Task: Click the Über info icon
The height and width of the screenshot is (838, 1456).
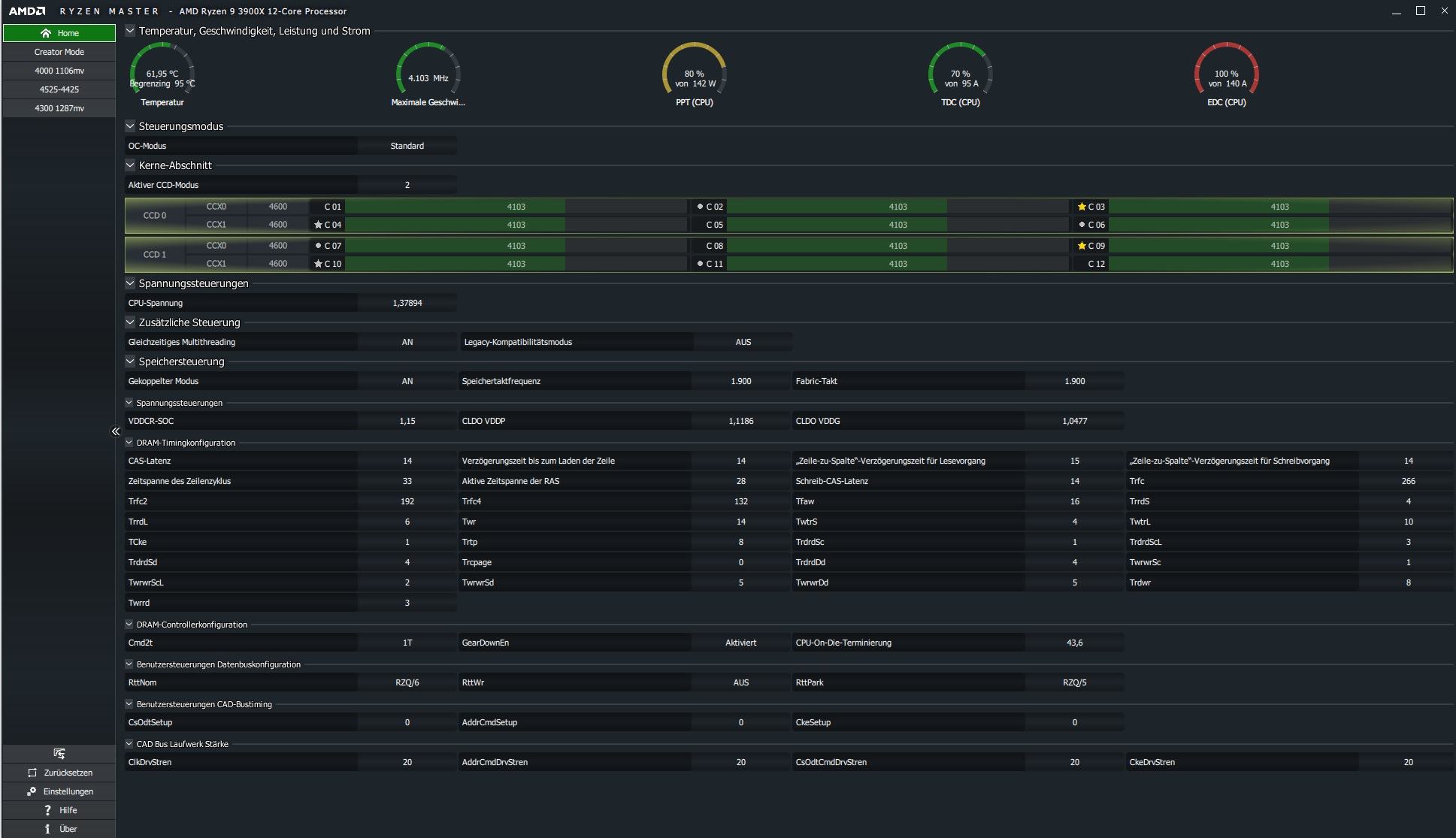Action: coord(47,829)
